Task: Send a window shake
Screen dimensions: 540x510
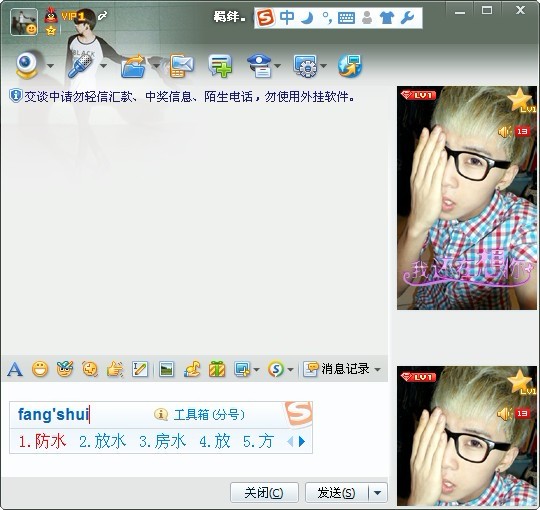Action: pyautogui.click(x=90, y=370)
